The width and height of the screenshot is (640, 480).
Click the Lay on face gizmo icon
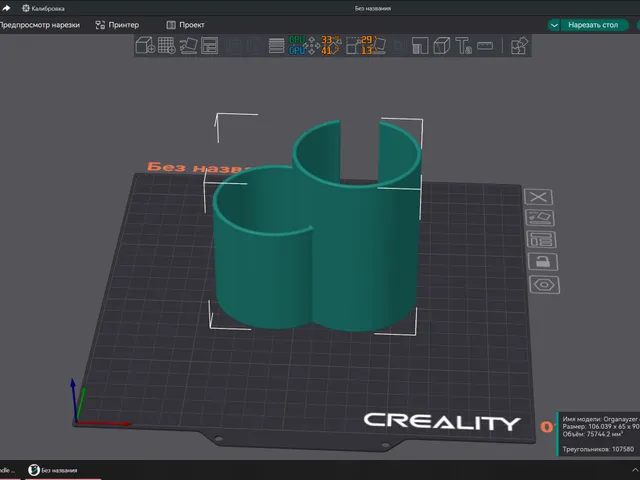(x=380, y=45)
